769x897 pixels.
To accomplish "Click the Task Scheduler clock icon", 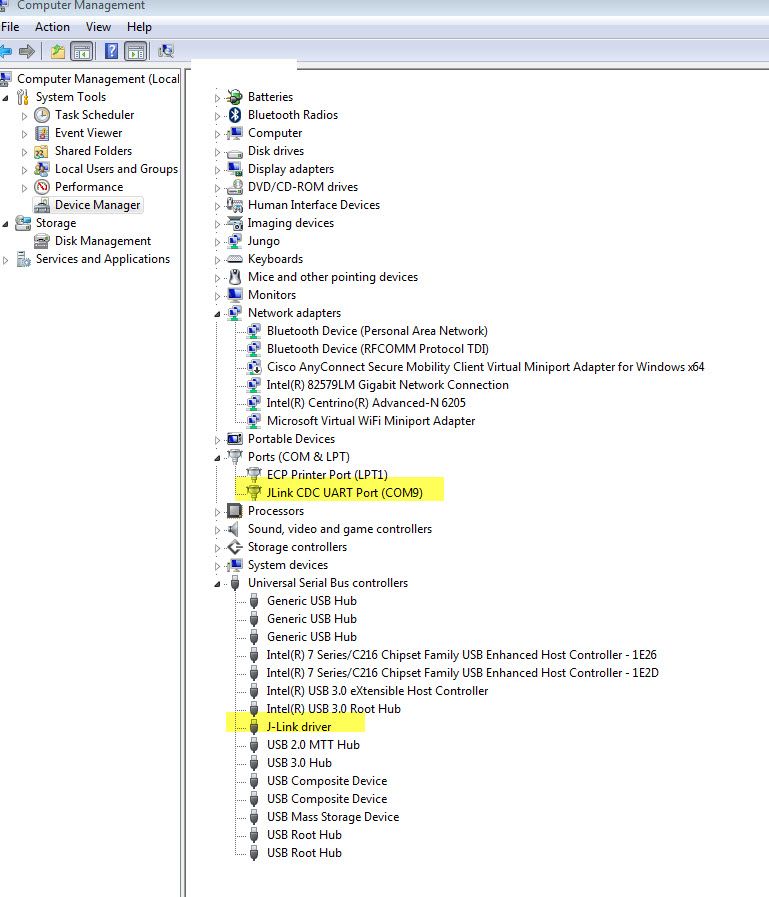I will (42, 115).
